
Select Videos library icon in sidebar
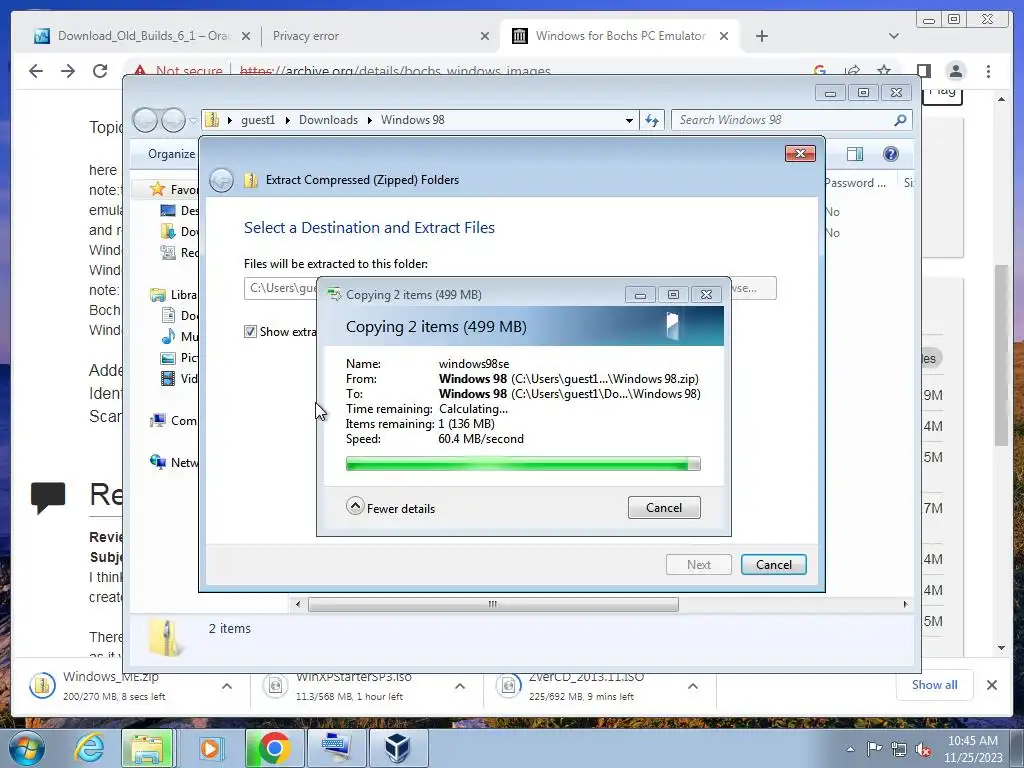168,378
